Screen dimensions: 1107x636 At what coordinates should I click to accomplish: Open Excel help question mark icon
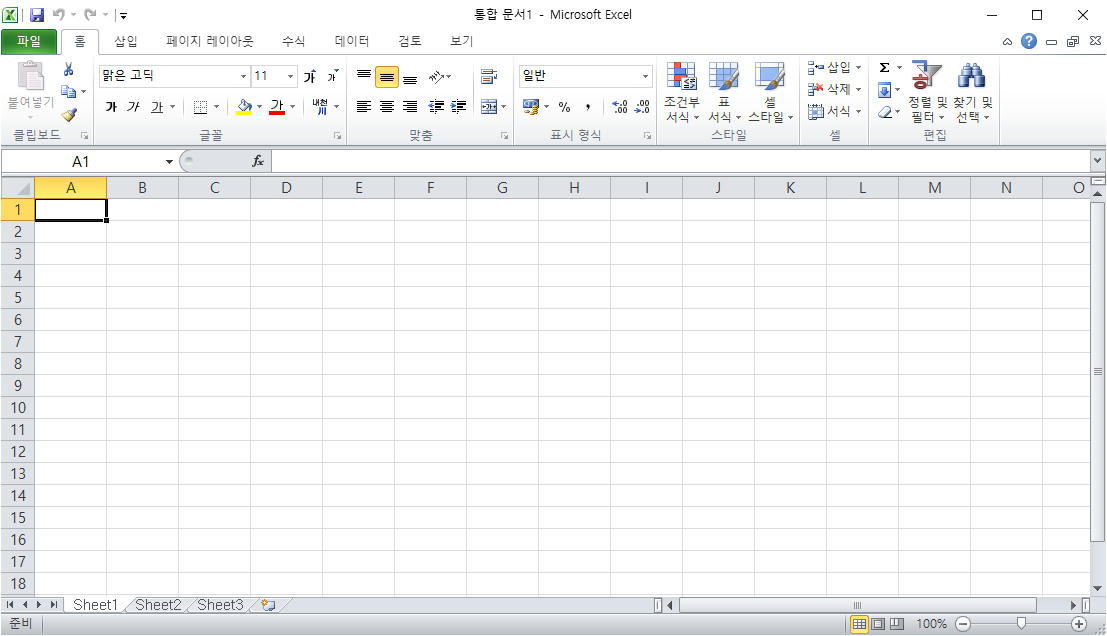pyautogui.click(x=1029, y=42)
